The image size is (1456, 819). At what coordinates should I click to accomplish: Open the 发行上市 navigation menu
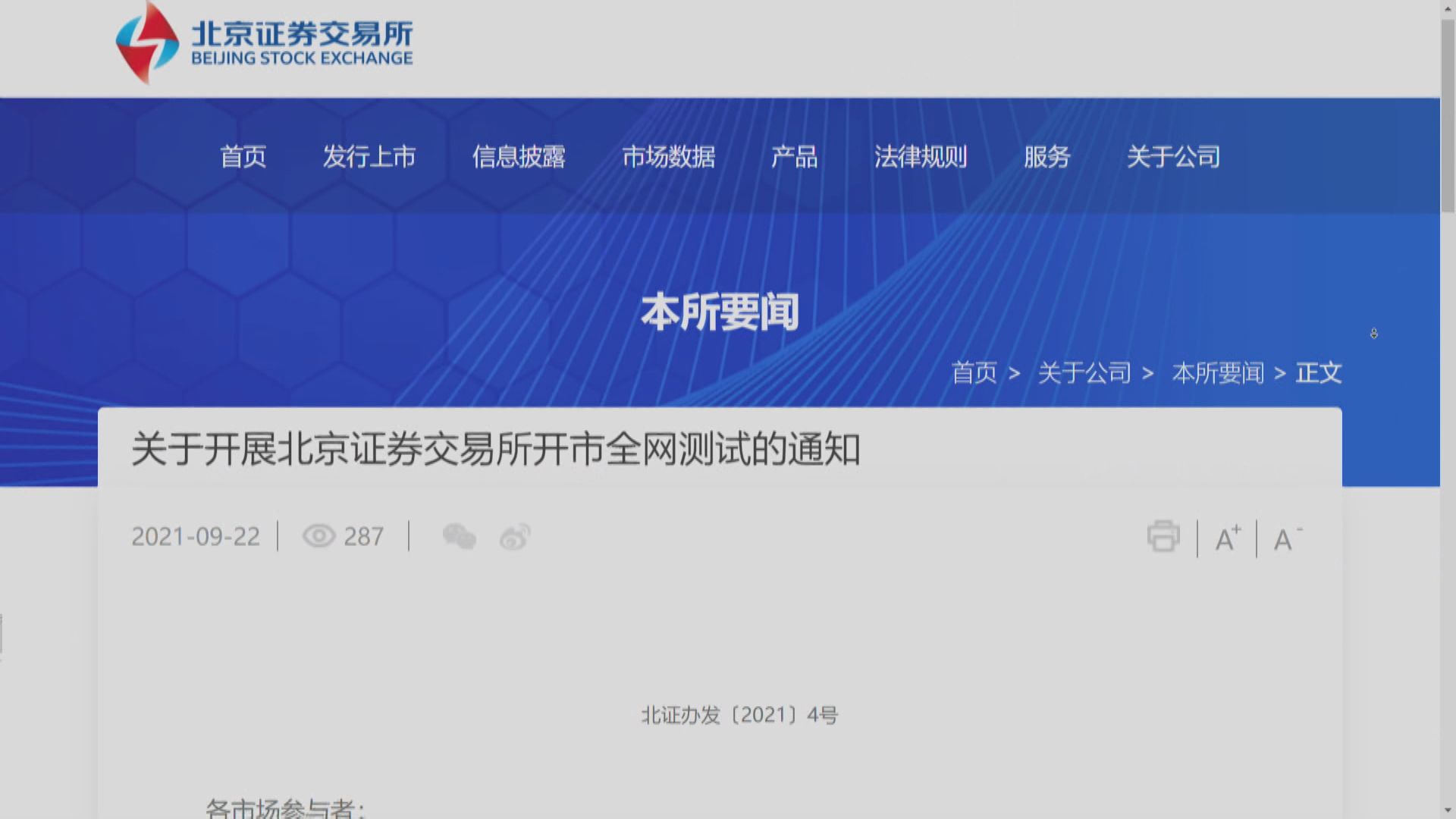coord(370,157)
